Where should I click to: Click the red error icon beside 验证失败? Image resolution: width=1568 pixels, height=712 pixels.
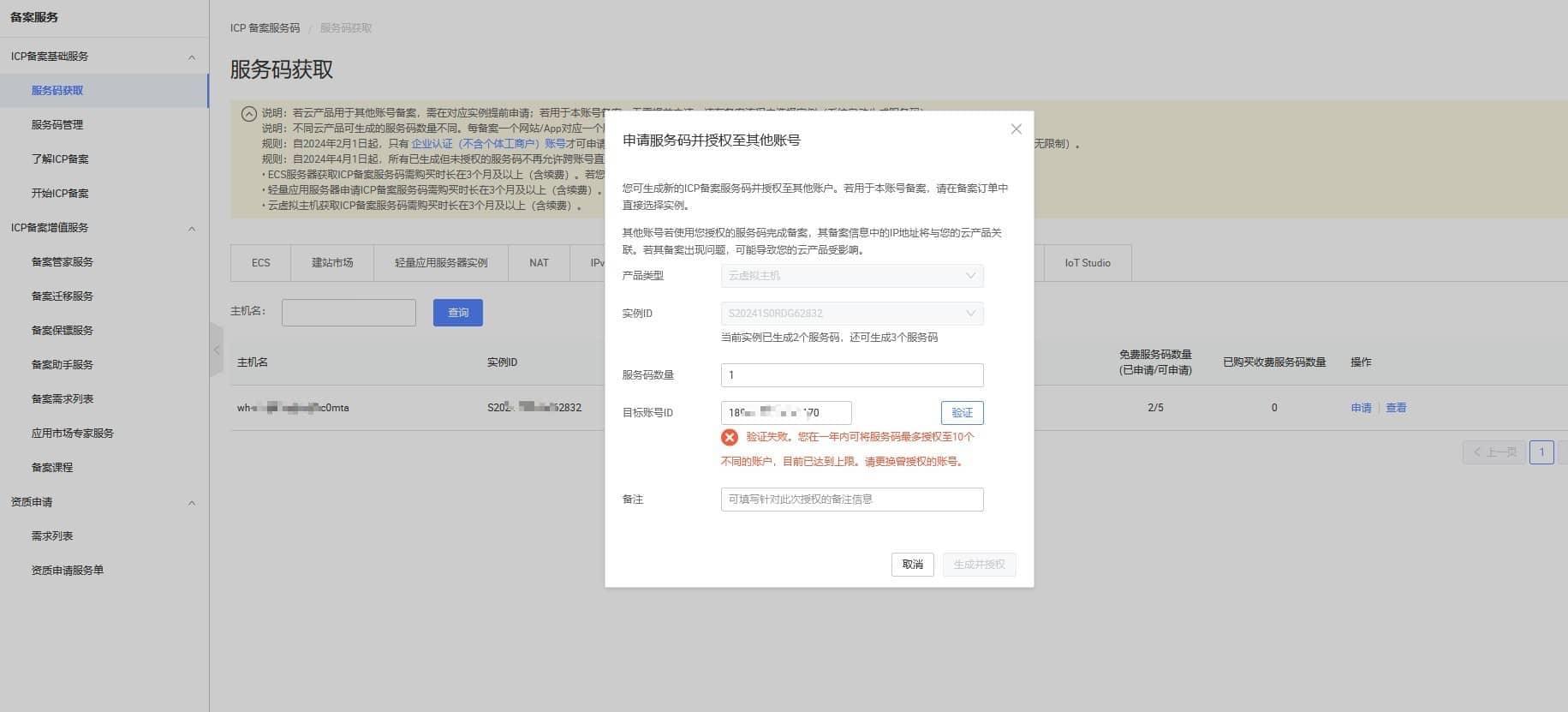[x=730, y=438]
